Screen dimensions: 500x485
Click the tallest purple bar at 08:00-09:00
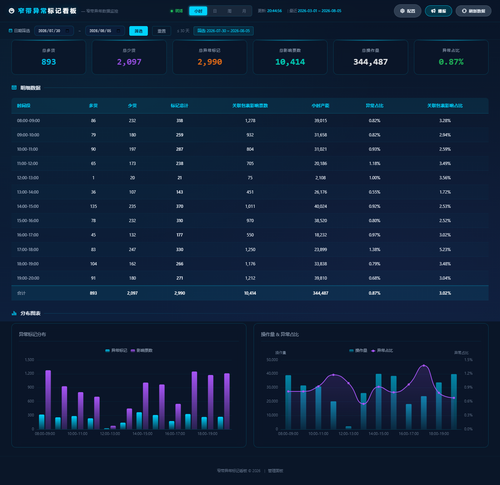coord(48,400)
